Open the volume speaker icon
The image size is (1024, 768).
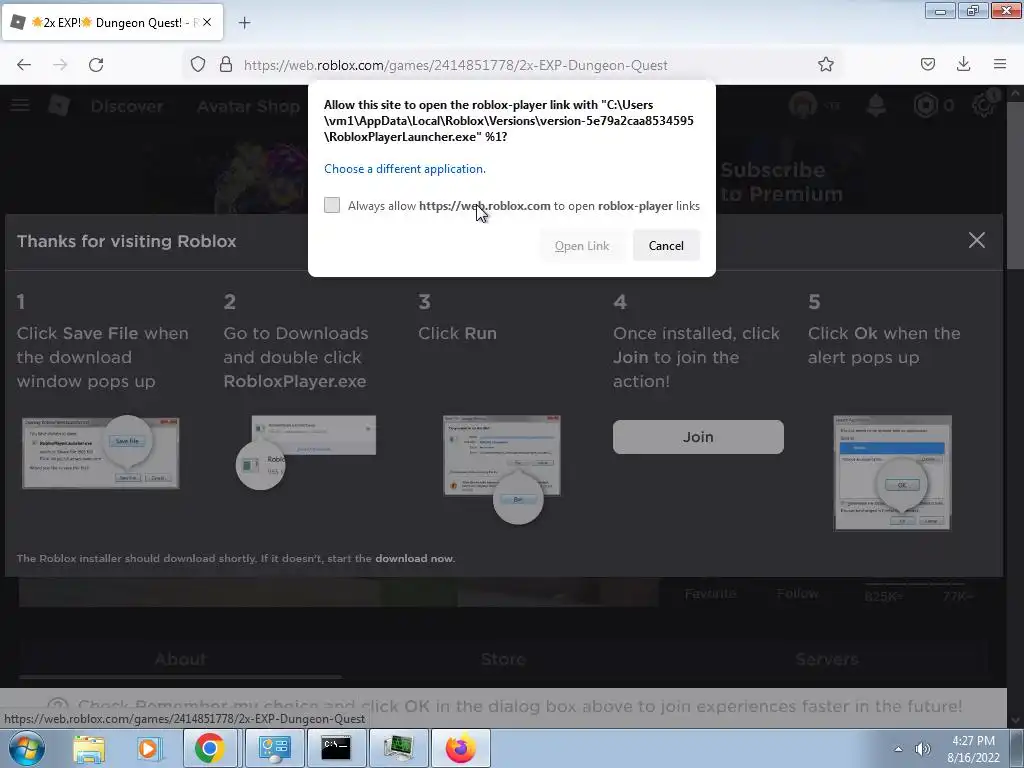click(x=922, y=749)
